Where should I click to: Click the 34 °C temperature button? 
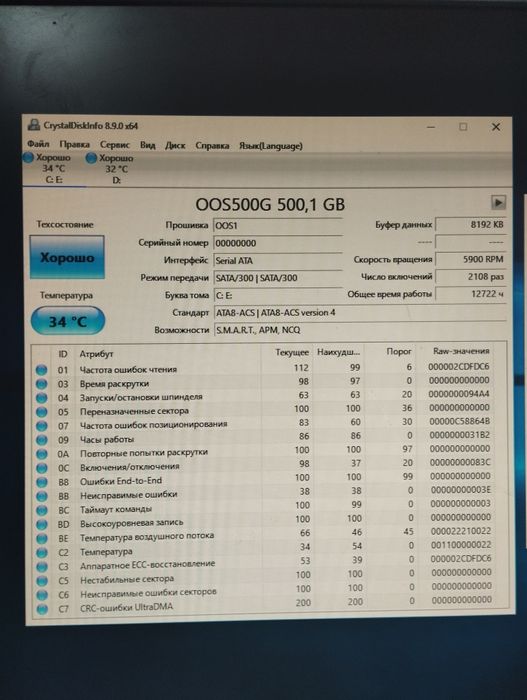68,321
